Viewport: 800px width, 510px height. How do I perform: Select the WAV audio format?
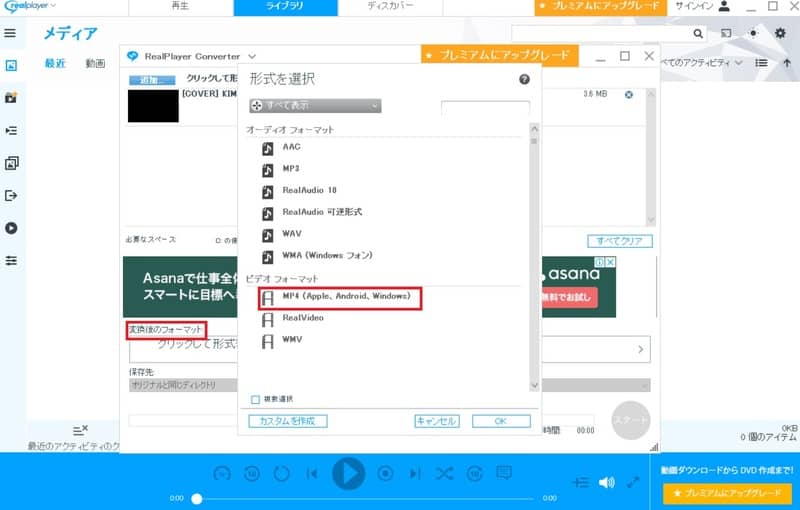click(x=292, y=234)
